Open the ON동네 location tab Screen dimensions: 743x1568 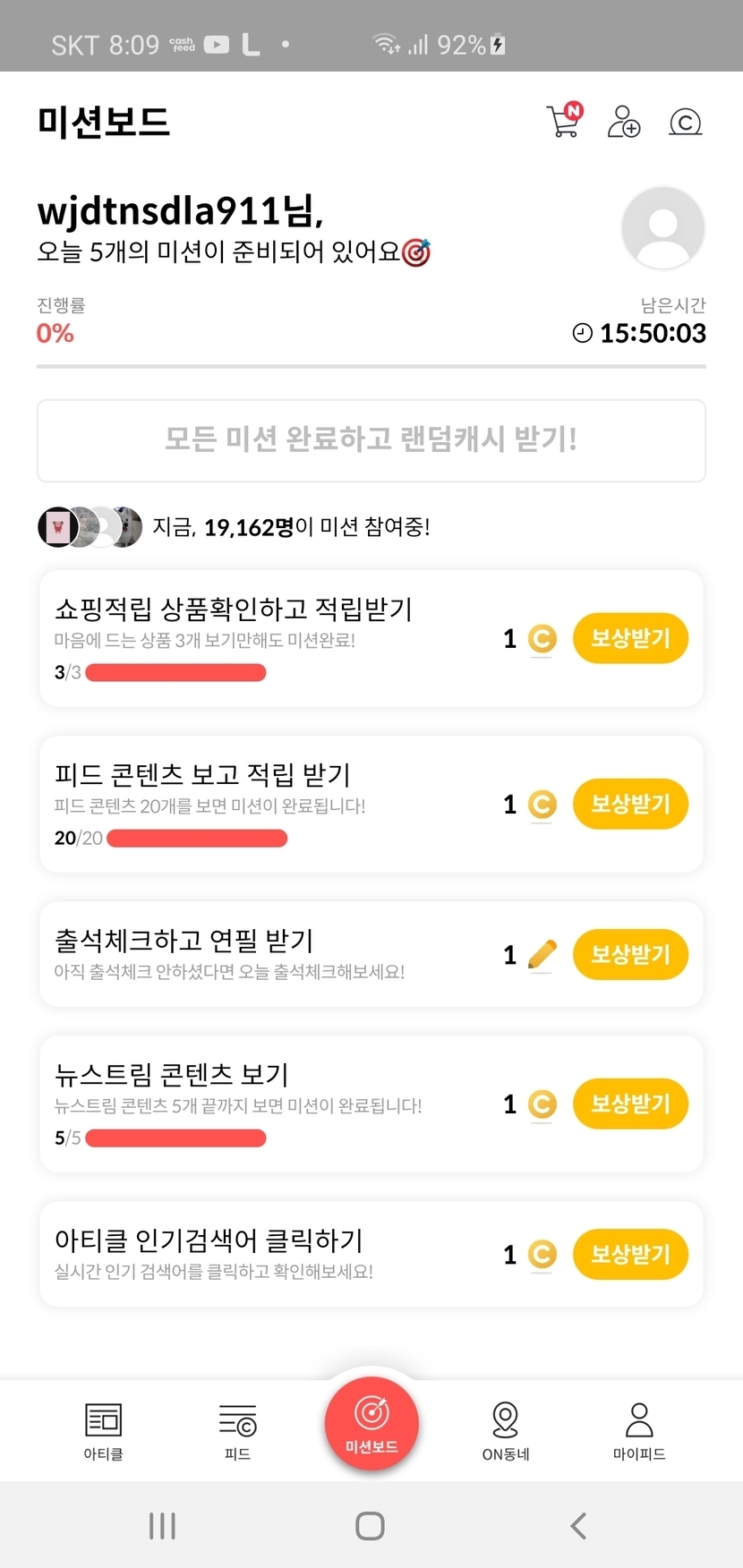coord(506,1430)
